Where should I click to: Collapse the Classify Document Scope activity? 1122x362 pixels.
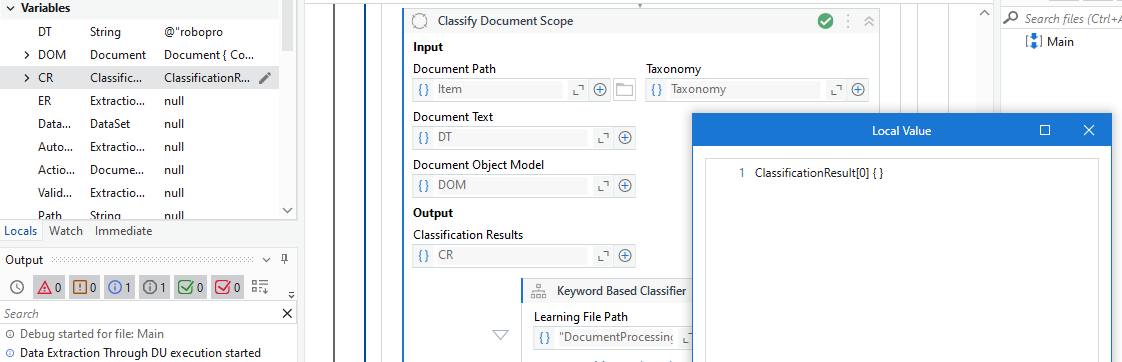(x=869, y=21)
